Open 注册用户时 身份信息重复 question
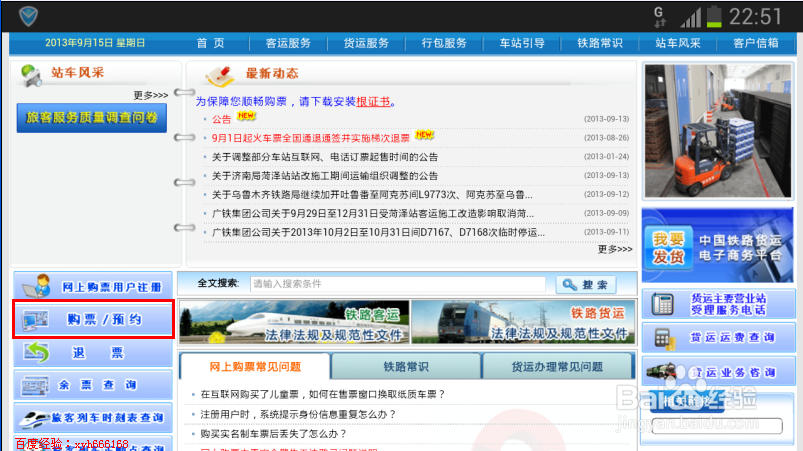This screenshot has width=803, height=451. [299, 414]
